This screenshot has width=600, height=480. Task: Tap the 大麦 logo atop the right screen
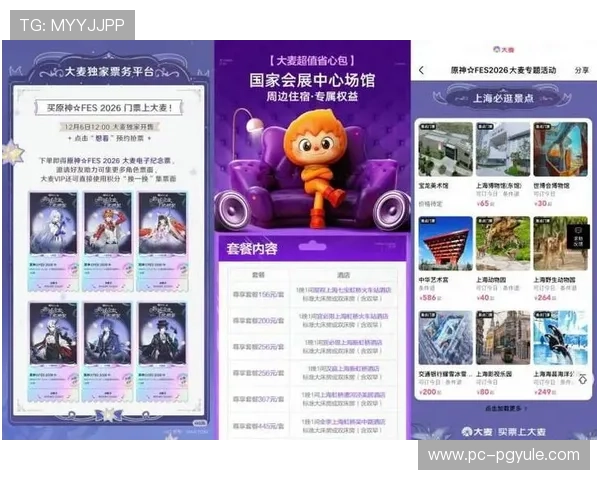point(503,49)
